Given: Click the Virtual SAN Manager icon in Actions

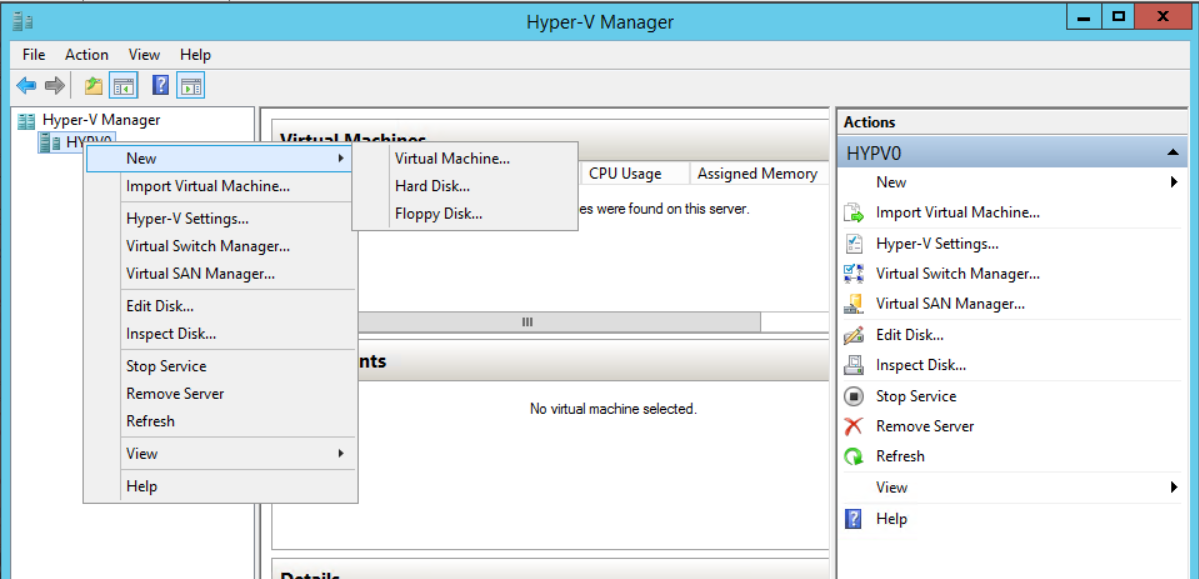Looking at the screenshot, I should 853,304.
